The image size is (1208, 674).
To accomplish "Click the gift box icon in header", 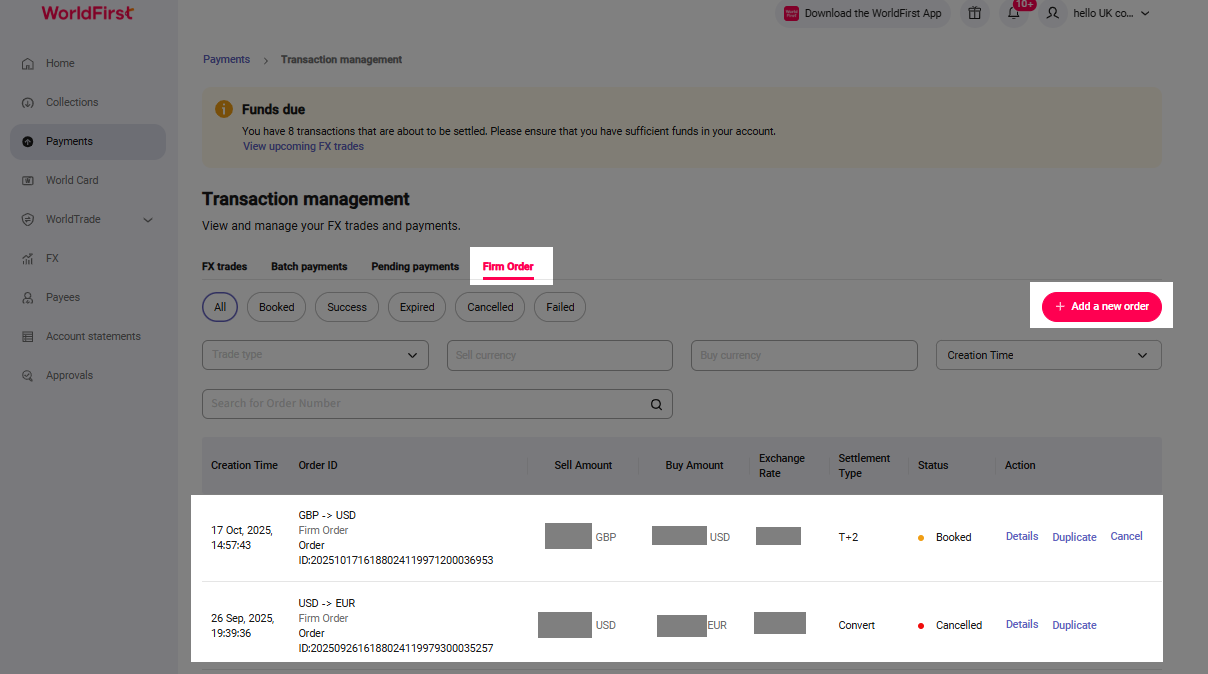I will coord(974,13).
